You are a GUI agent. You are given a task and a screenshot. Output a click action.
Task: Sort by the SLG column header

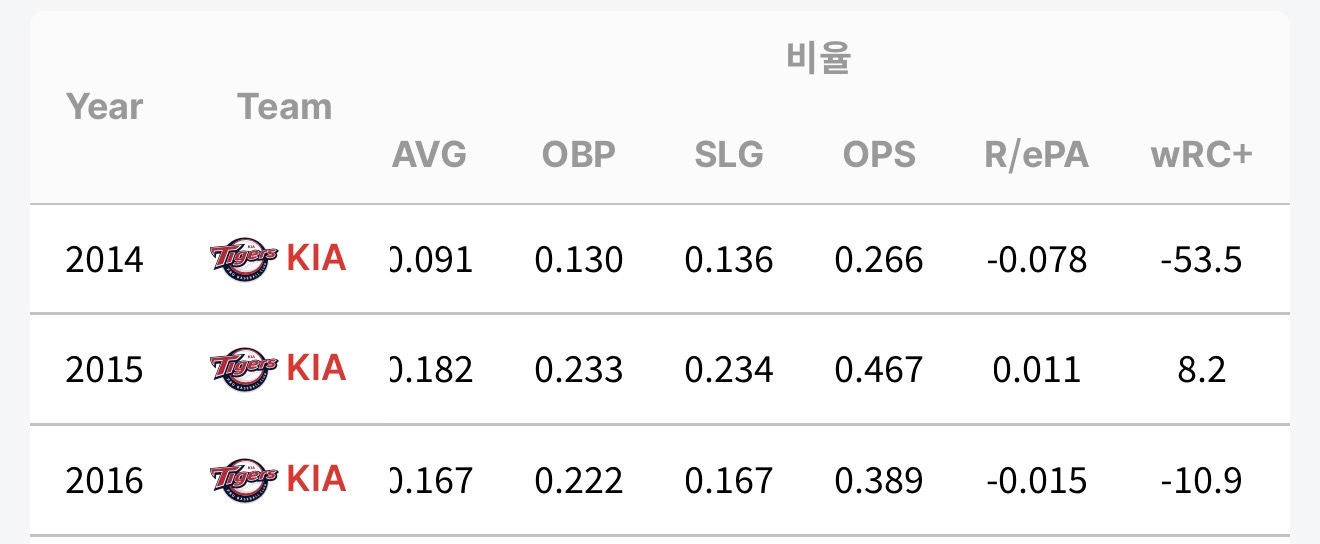[x=729, y=155]
